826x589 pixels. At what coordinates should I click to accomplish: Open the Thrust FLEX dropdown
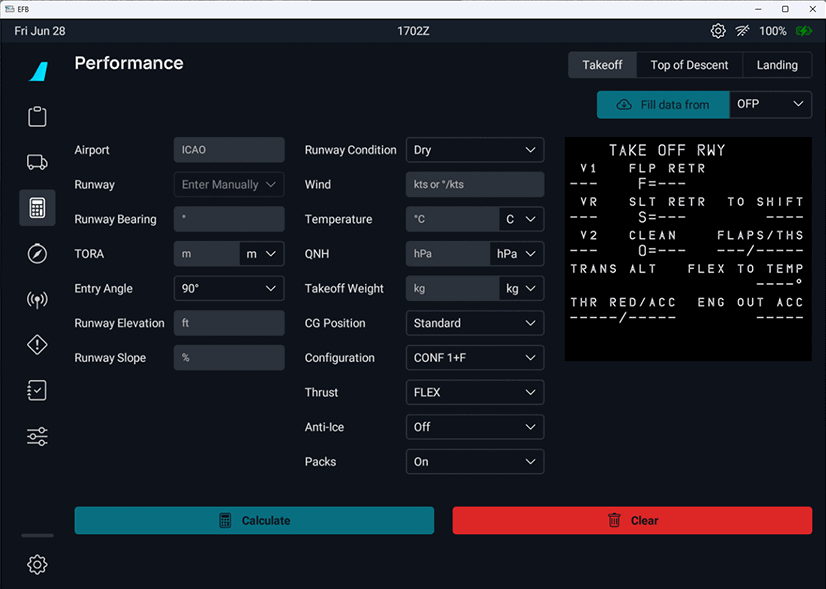475,393
